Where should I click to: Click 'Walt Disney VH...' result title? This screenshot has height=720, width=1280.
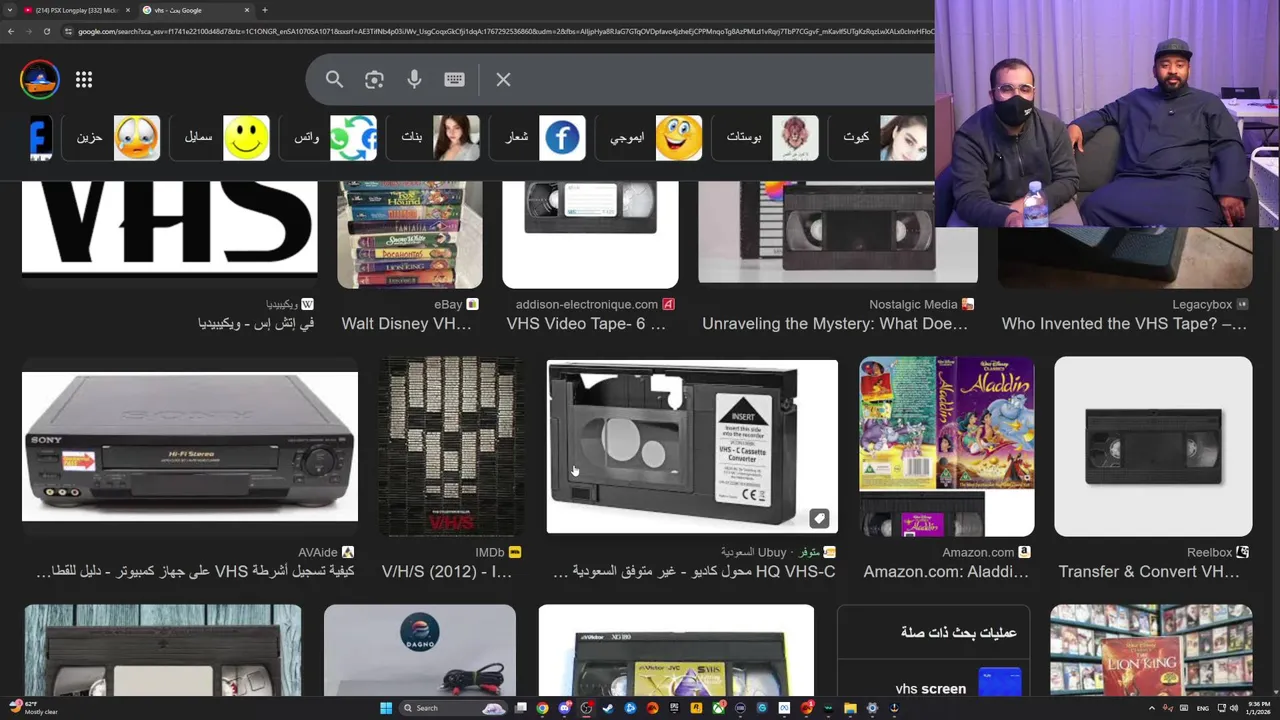[x=406, y=323]
